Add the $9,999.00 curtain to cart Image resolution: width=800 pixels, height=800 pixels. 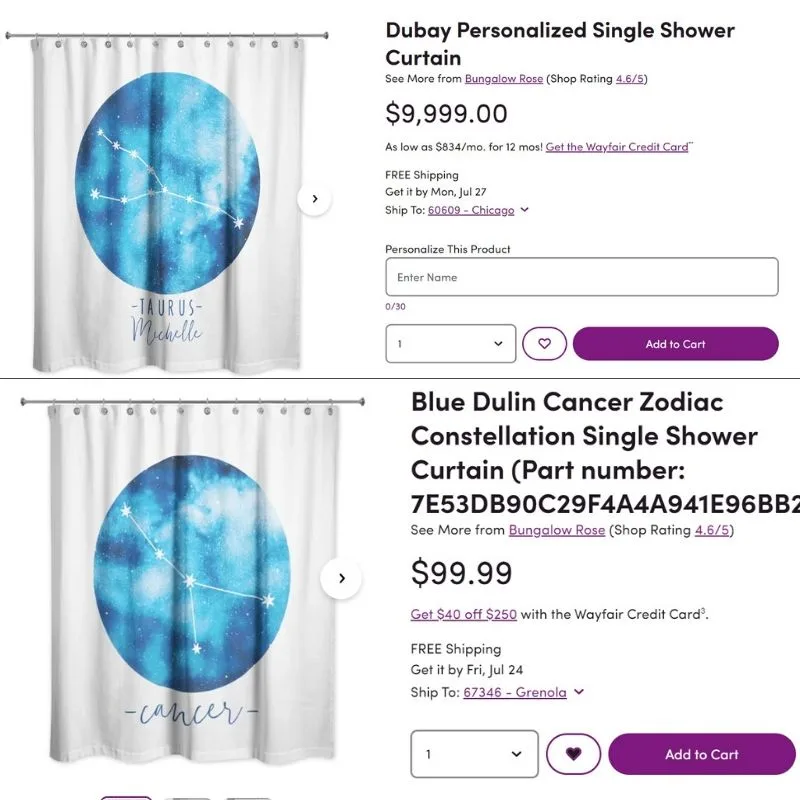[675, 344]
